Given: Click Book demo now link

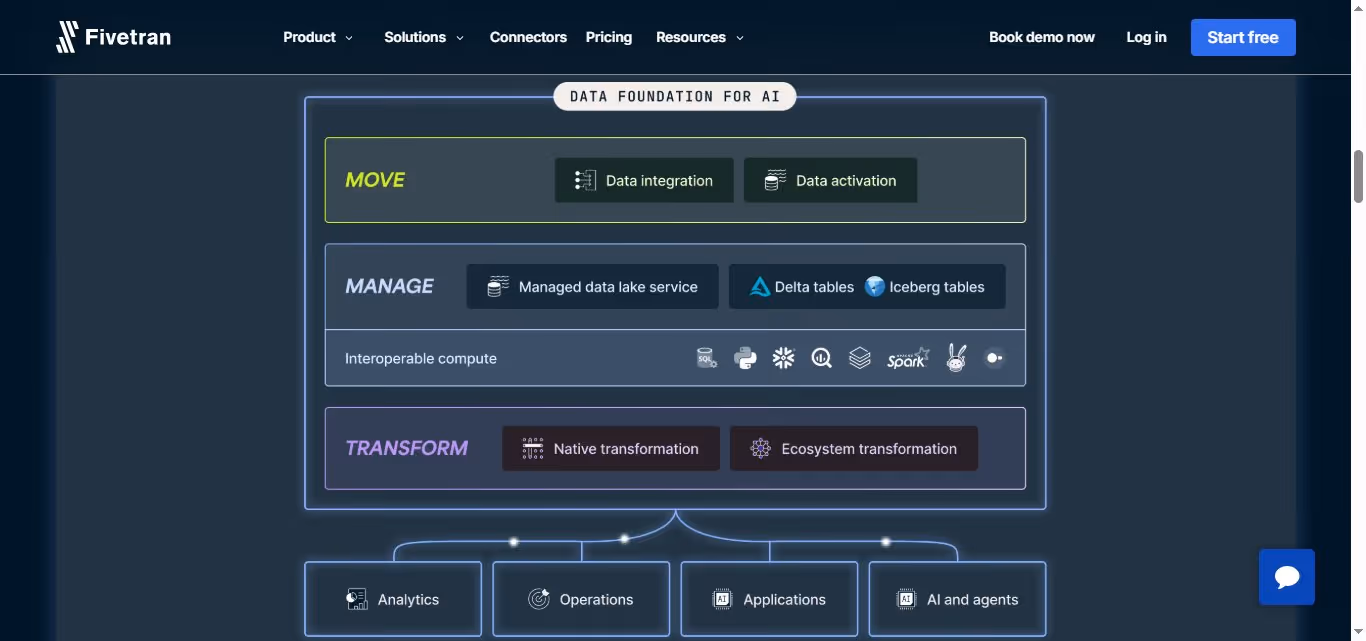Looking at the screenshot, I should (x=1042, y=37).
